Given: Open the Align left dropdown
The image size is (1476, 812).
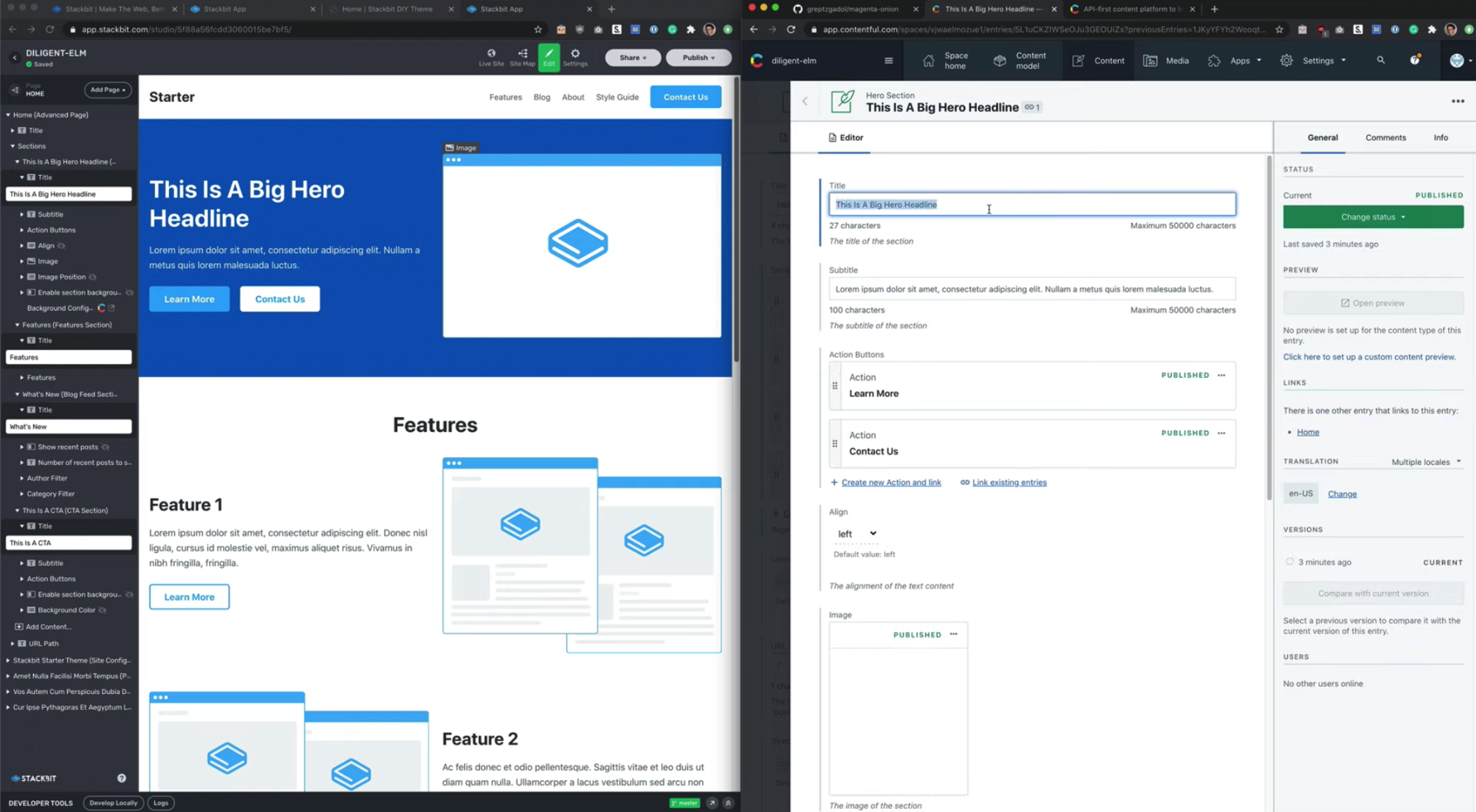Looking at the screenshot, I should [x=857, y=534].
